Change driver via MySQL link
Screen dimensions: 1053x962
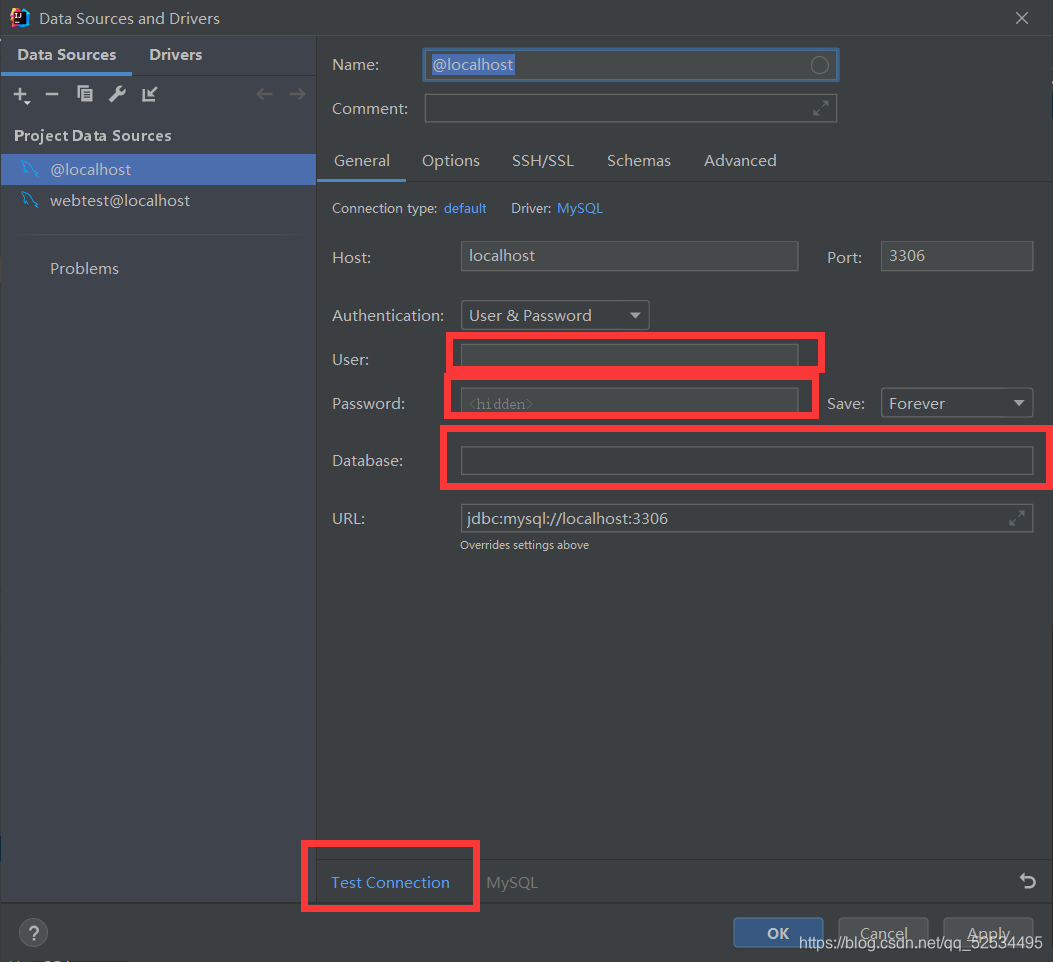[x=580, y=208]
